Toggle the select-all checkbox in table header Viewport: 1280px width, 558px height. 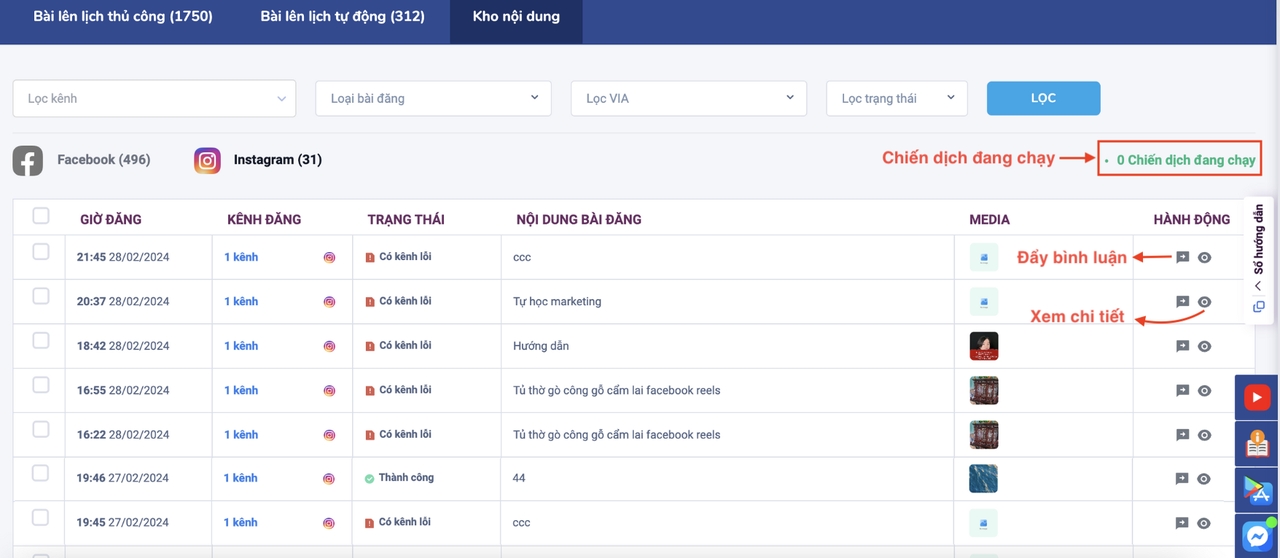point(41,216)
